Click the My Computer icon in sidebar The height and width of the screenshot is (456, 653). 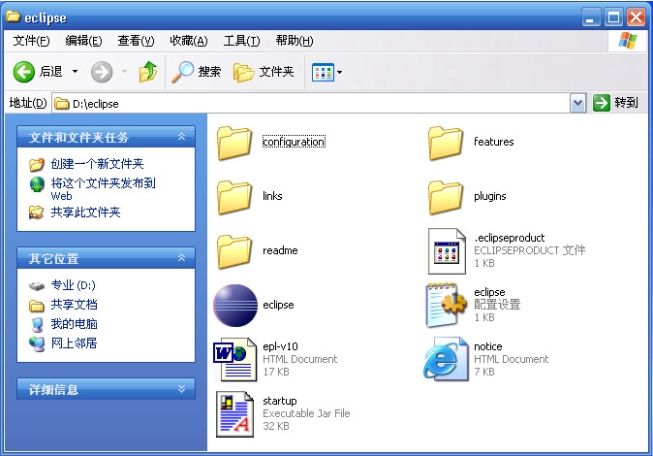(x=37, y=325)
